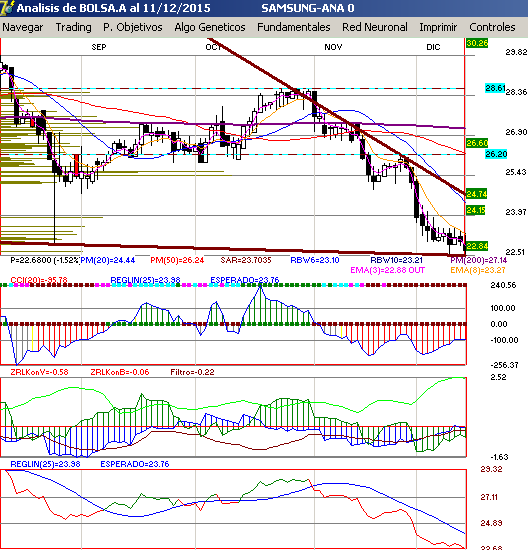Click the application icon in title bar
The image size is (528, 550).
pyautogui.click(x=7, y=8)
